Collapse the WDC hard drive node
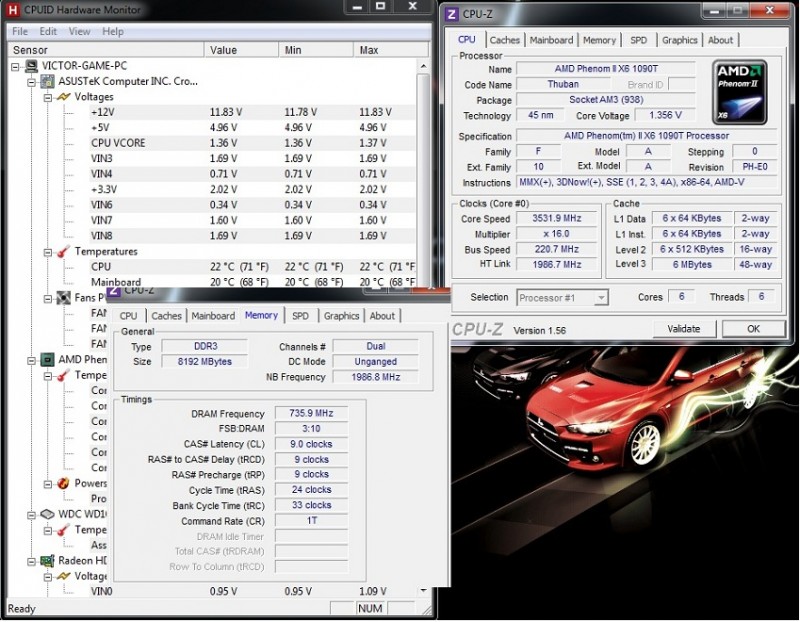The height and width of the screenshot is (622, 800). pos(32,515)
